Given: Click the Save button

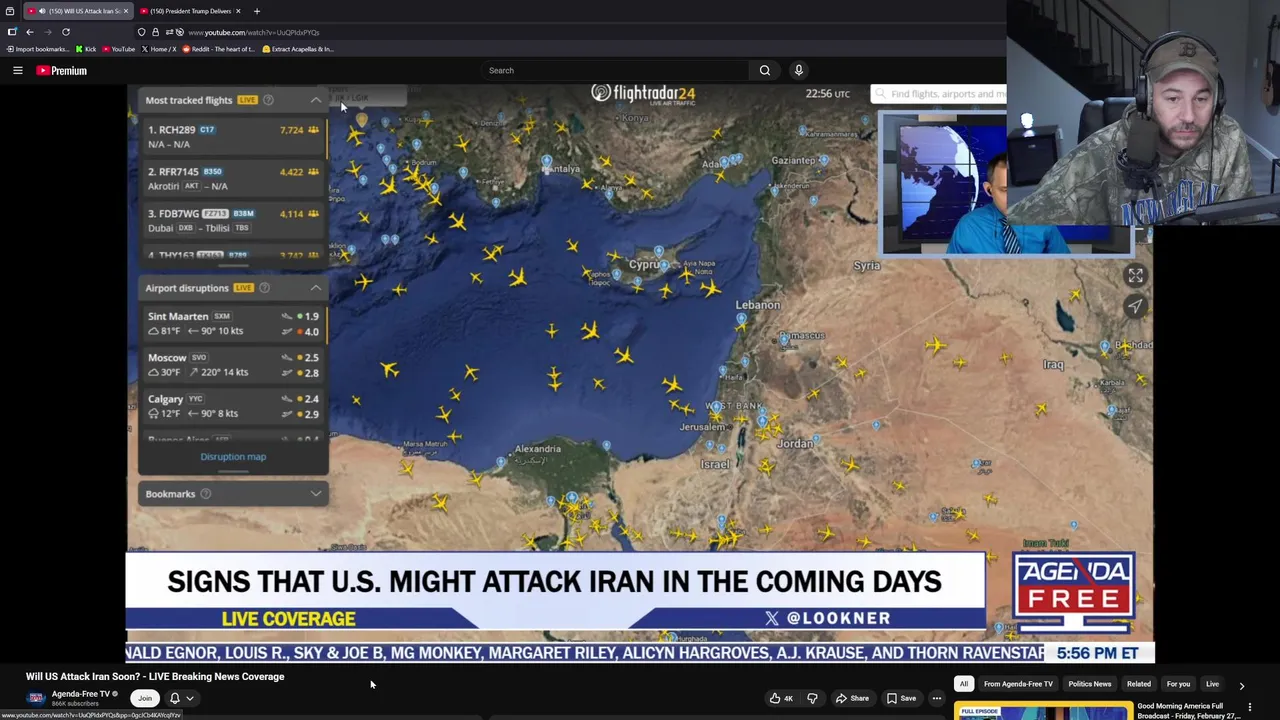Looking at the screenshot, I should [901, 698].
